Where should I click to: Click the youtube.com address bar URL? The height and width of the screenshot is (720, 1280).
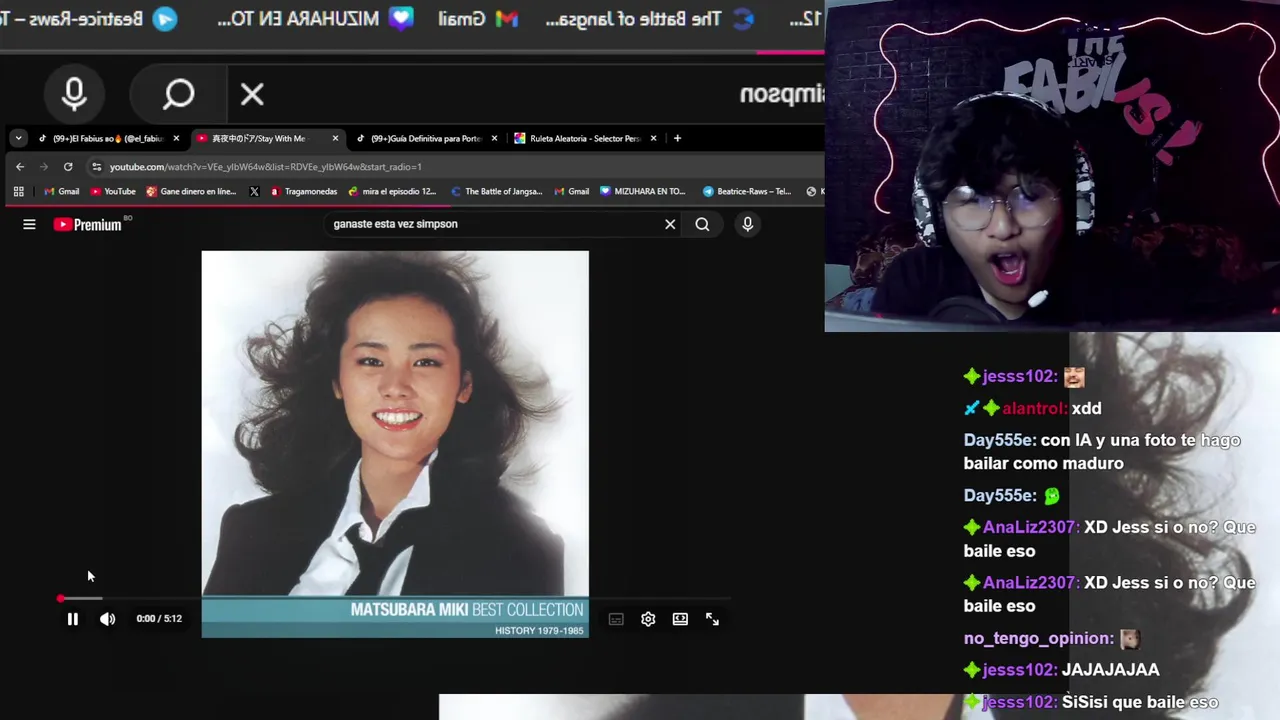pos(265,167)
